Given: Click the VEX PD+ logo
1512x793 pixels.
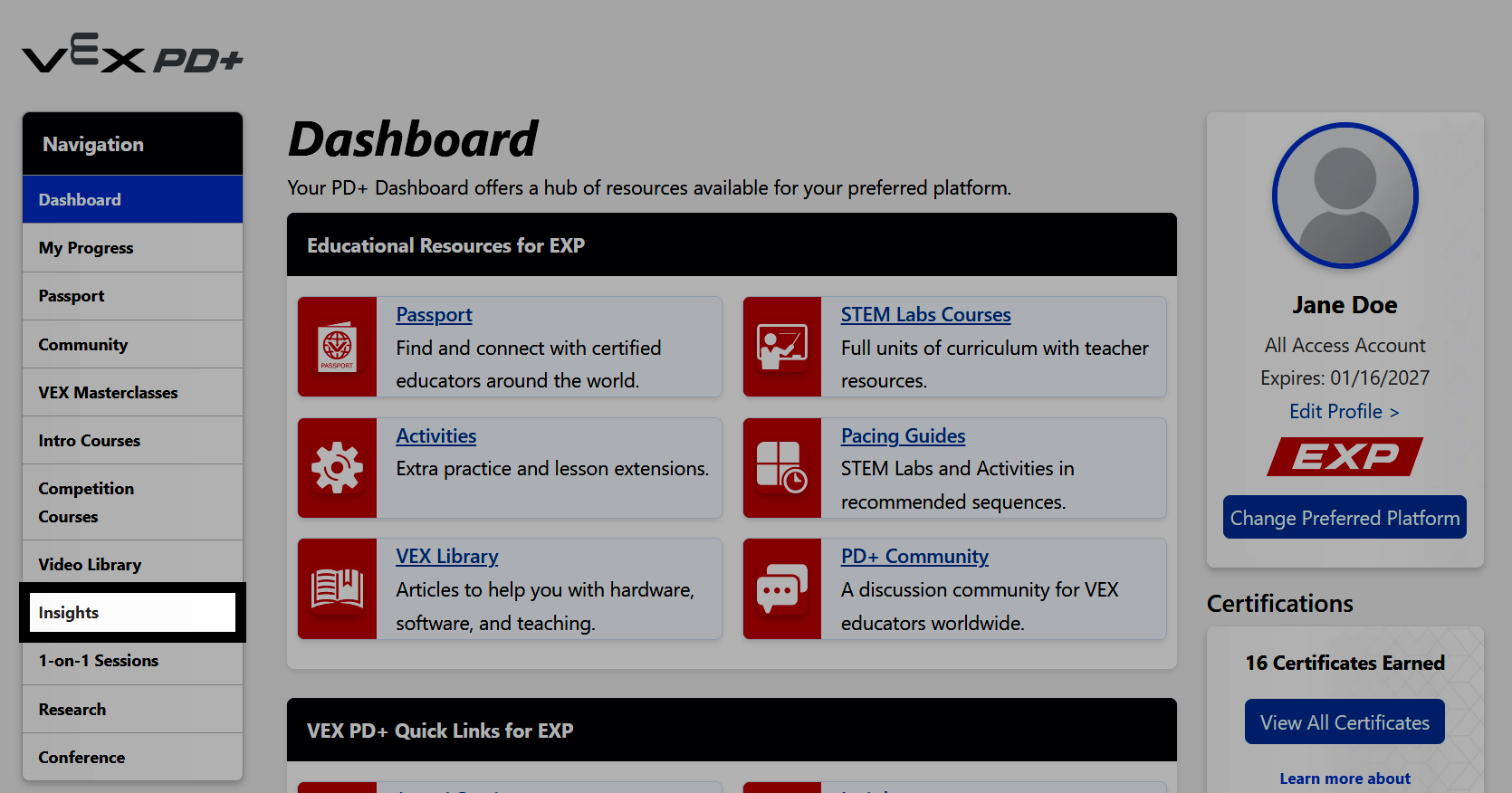Looking at the screenshot, I should (132, 53).
